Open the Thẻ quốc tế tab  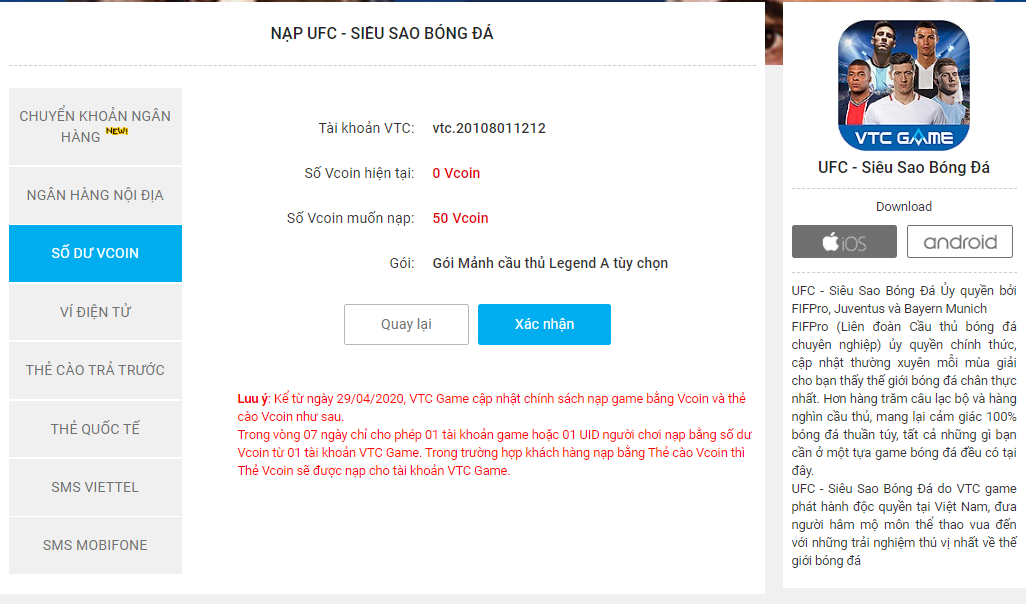click(x=96, y=429)
